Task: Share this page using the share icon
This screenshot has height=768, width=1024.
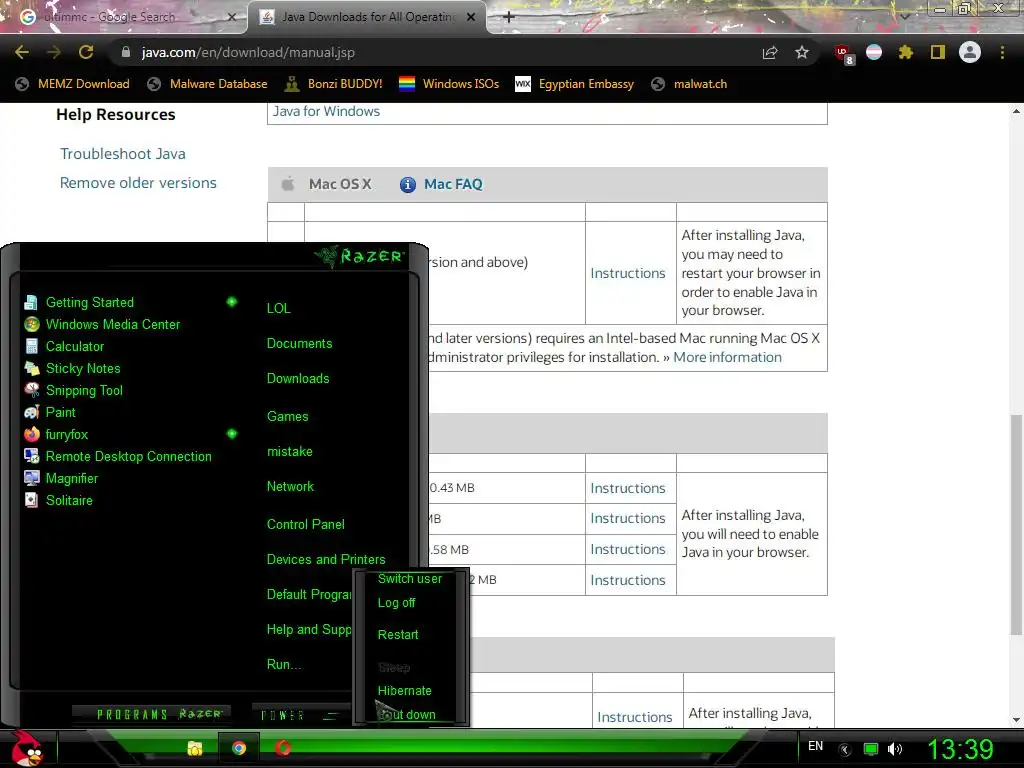Action: pos(770,53)
